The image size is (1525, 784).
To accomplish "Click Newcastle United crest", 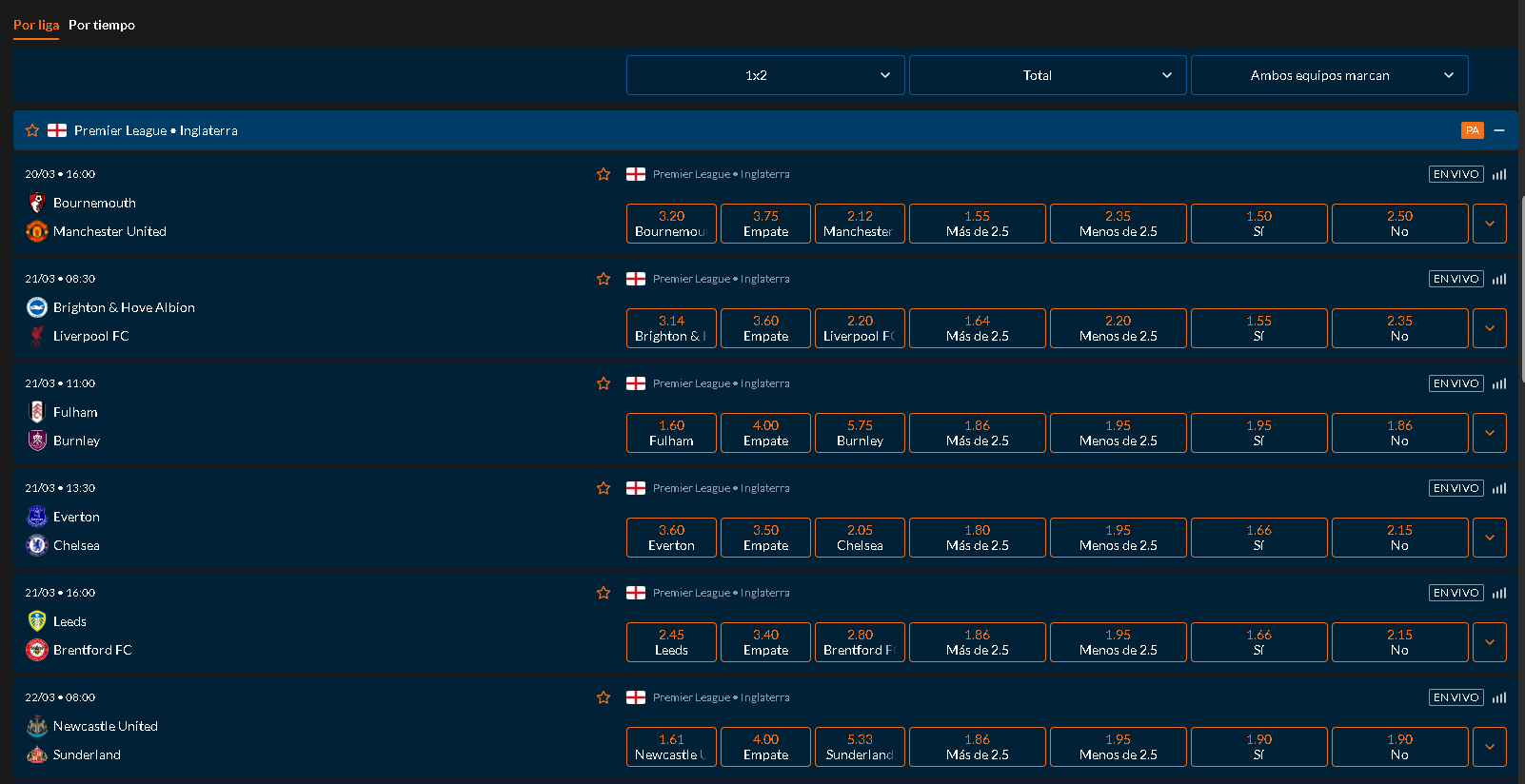I will coord(37,726).
